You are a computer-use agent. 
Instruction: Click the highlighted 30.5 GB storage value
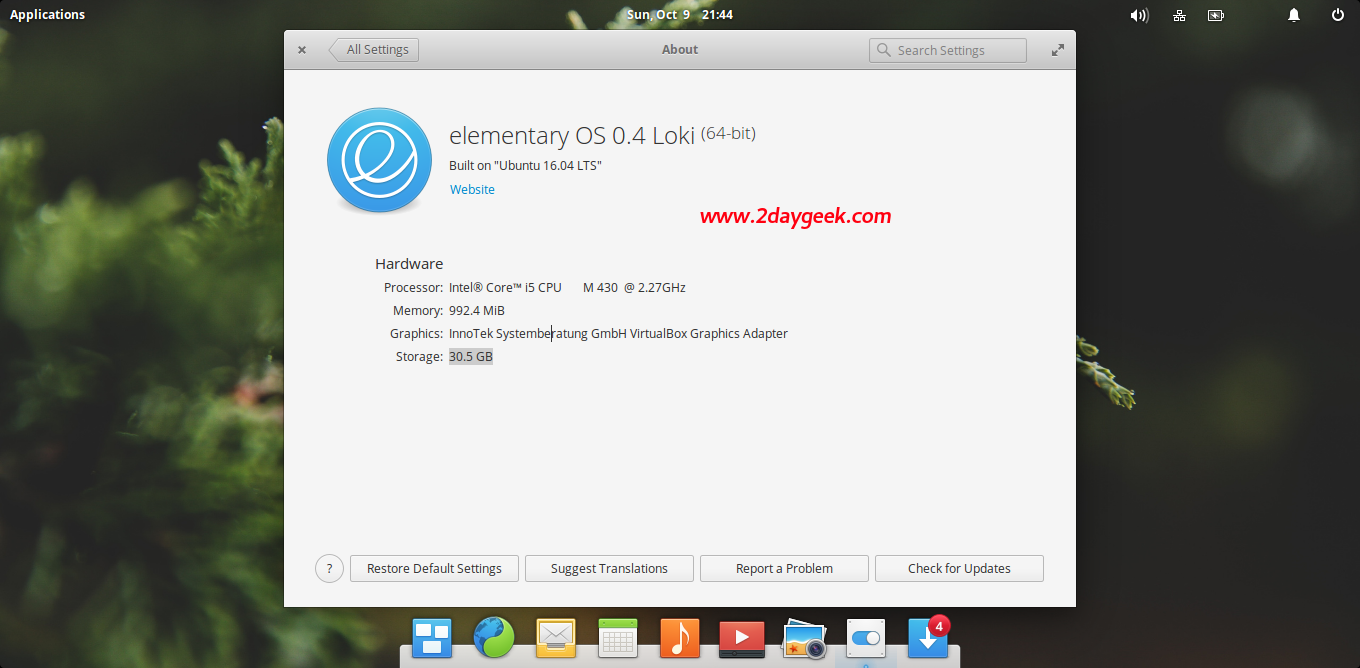(471, 356)
